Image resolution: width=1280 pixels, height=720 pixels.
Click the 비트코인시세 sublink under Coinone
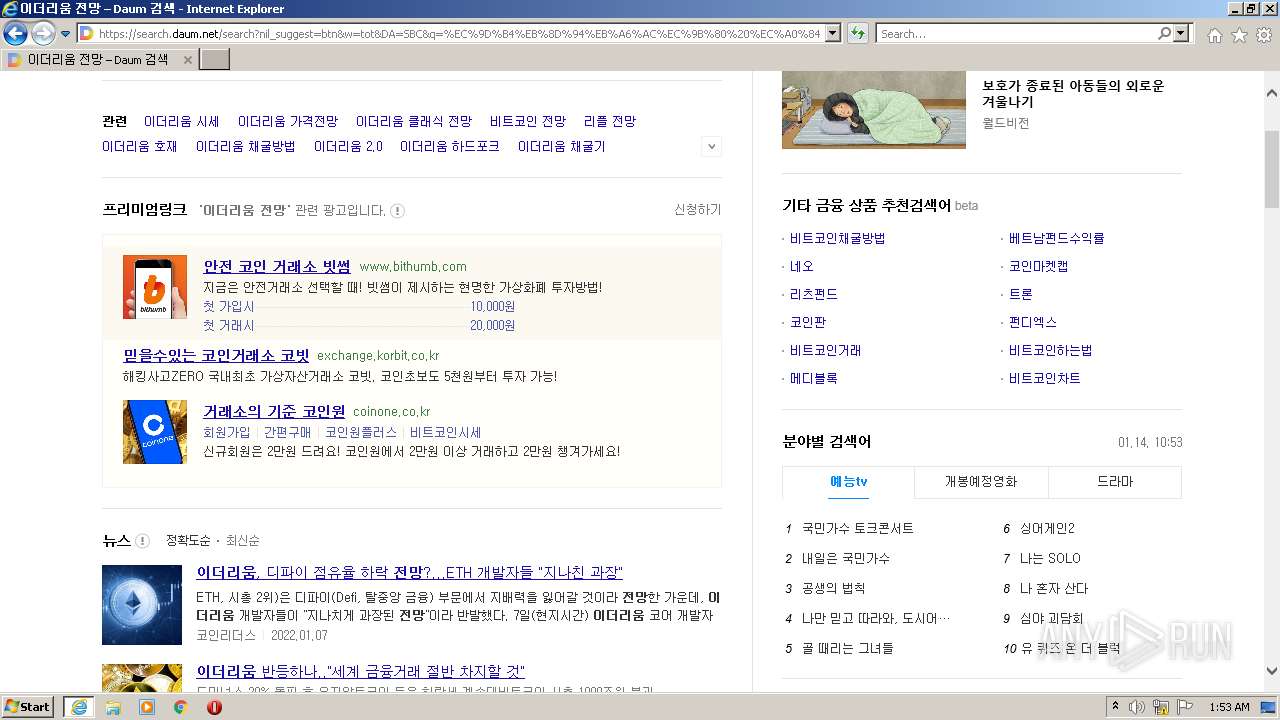tap(445, 433)
